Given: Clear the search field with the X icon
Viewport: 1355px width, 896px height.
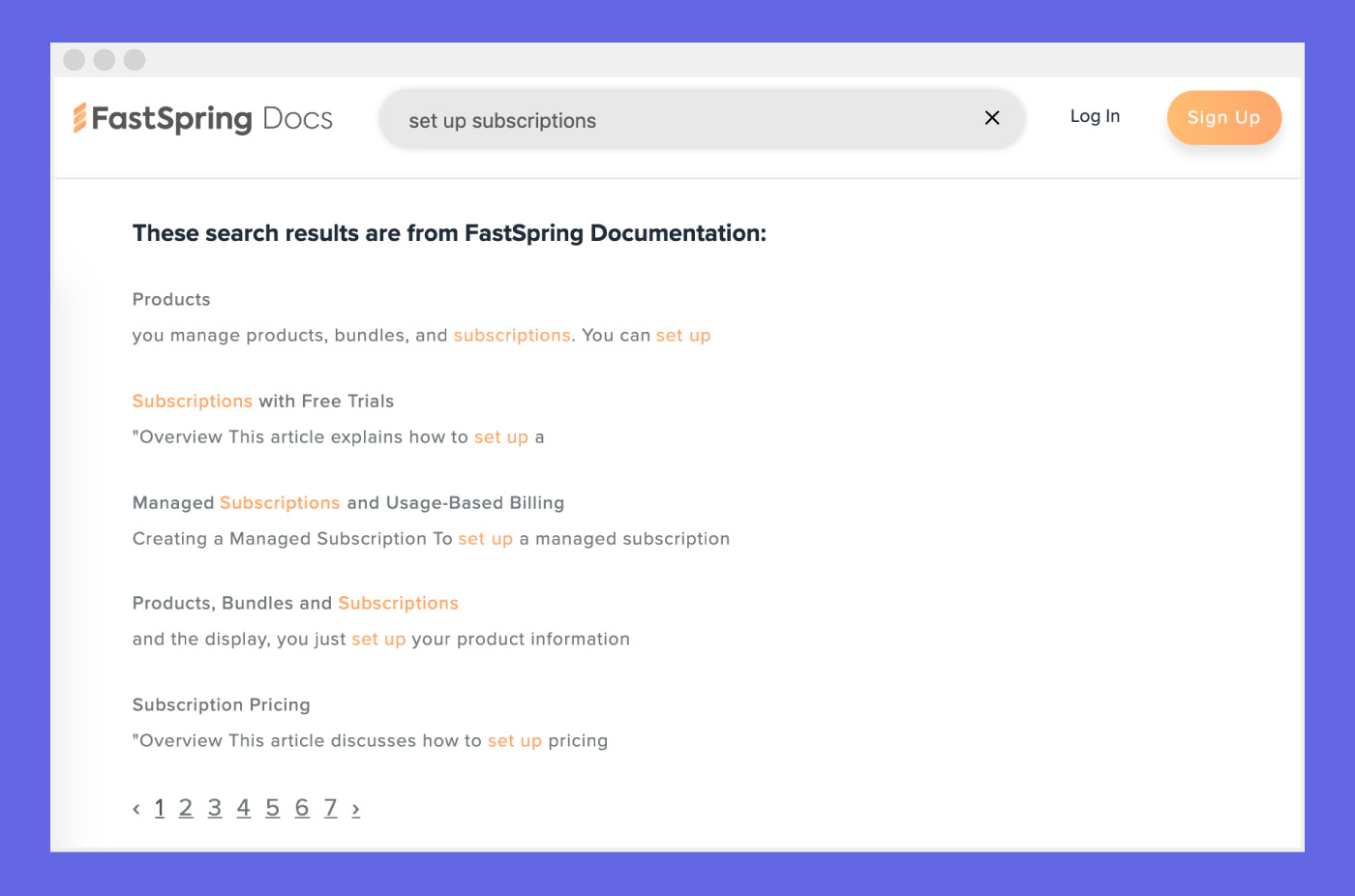Looking at the screenshot, I should coord(991,117).
